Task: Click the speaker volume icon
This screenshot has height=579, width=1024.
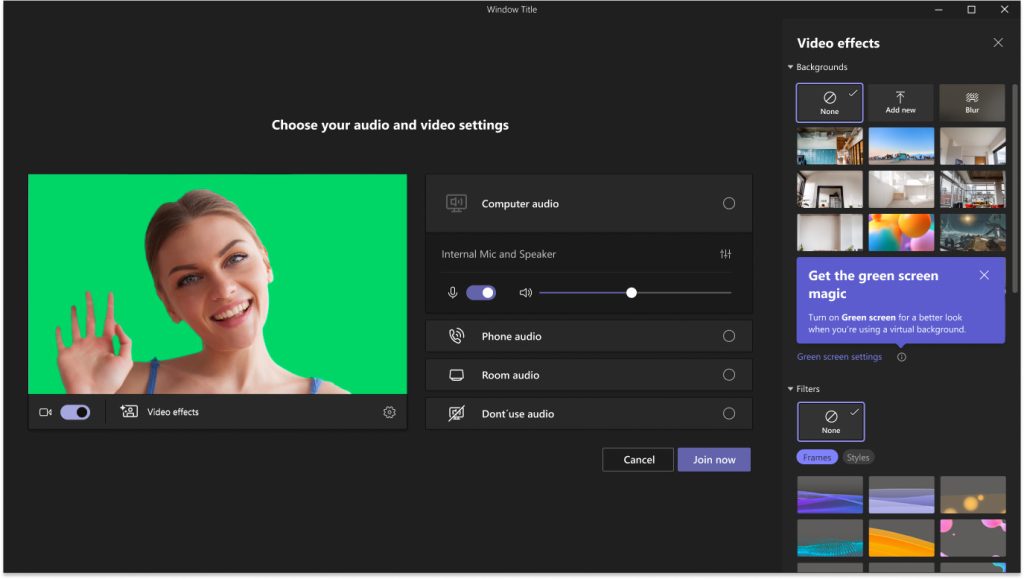Action: (525, 293)
